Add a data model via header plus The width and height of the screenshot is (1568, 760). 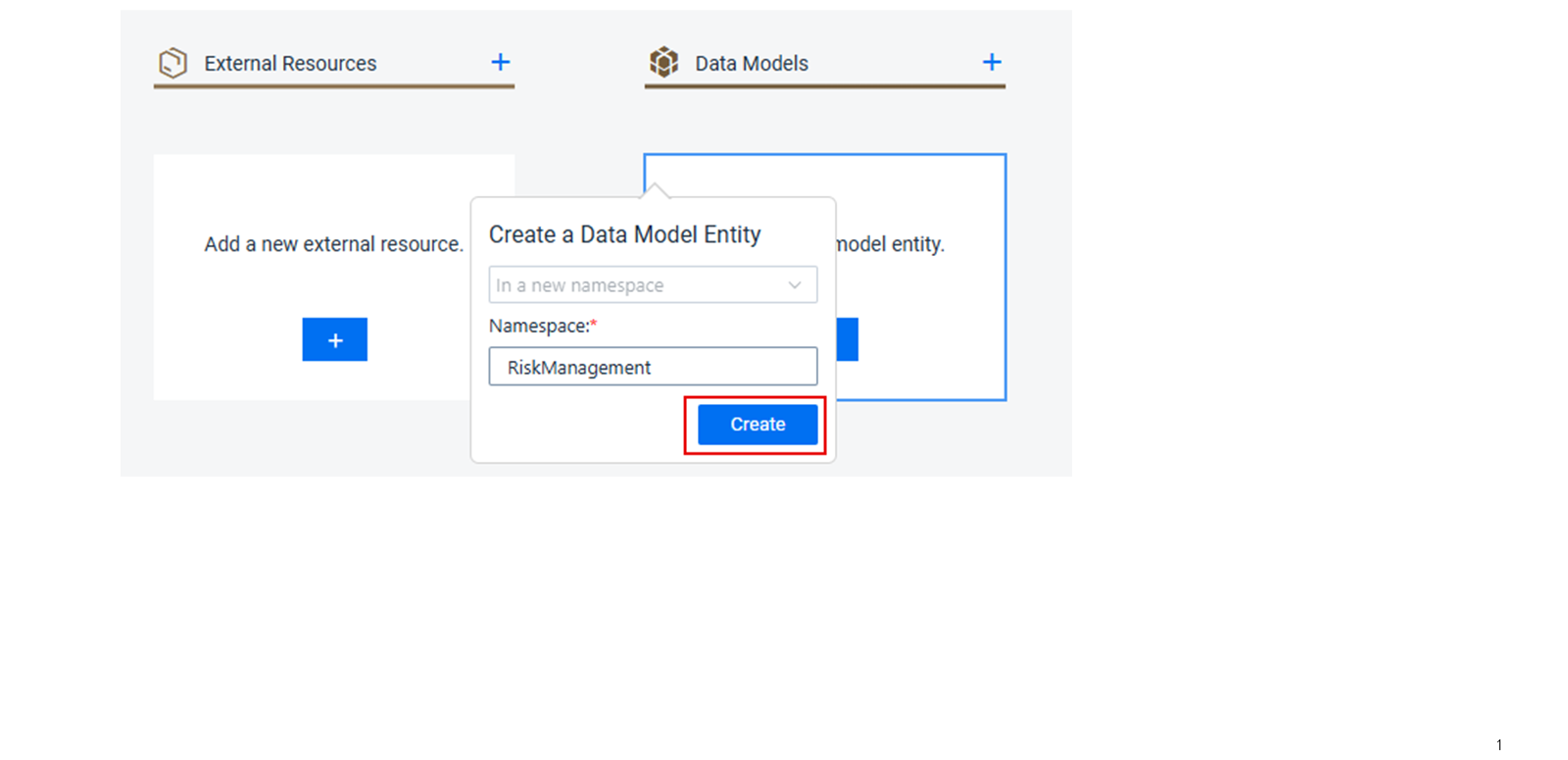992,62
